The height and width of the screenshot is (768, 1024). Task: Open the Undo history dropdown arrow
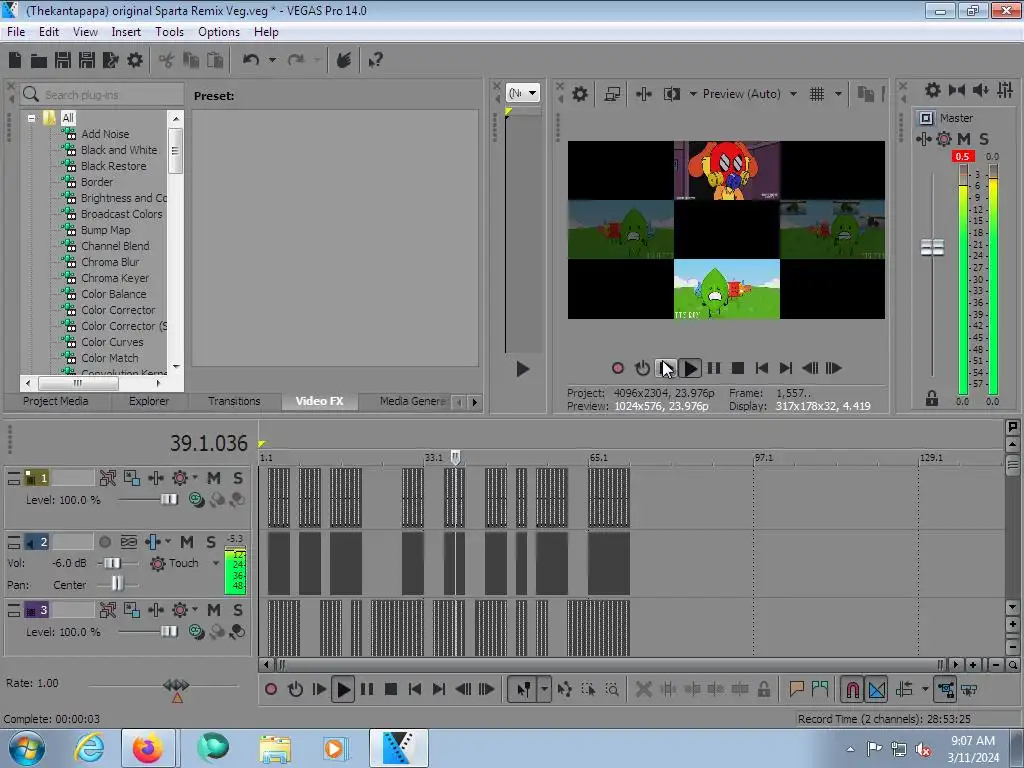tap(272, 60)
